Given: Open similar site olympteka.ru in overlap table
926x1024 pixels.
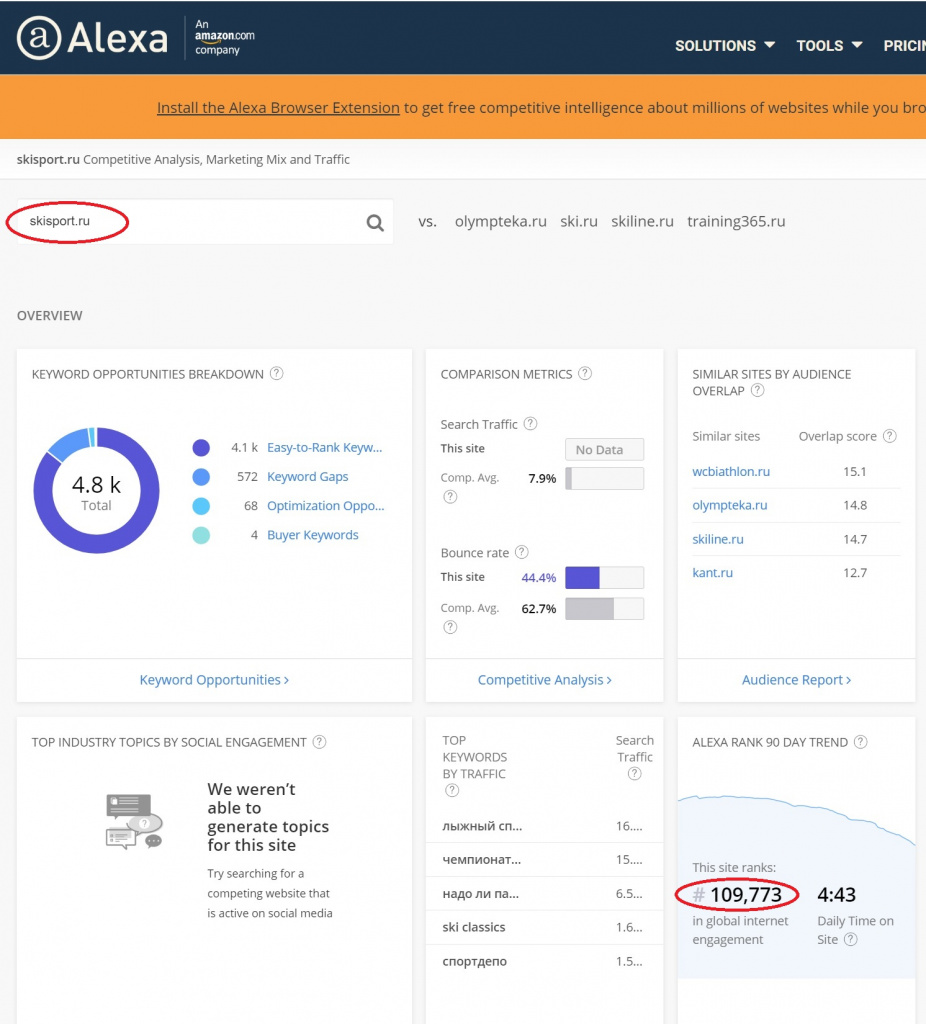Looking at the screenshot, I should (729, 505).
